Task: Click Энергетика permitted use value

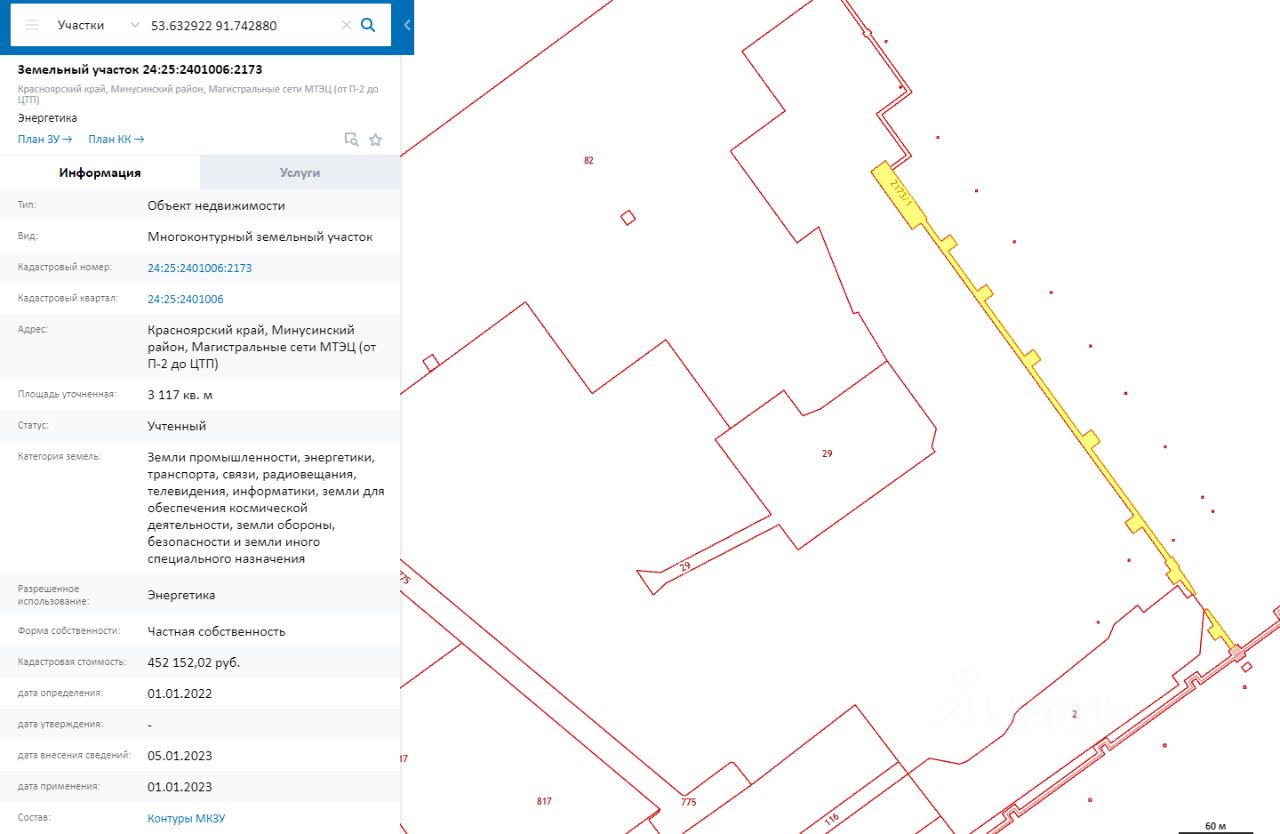Action: click(x=181, y=595)
